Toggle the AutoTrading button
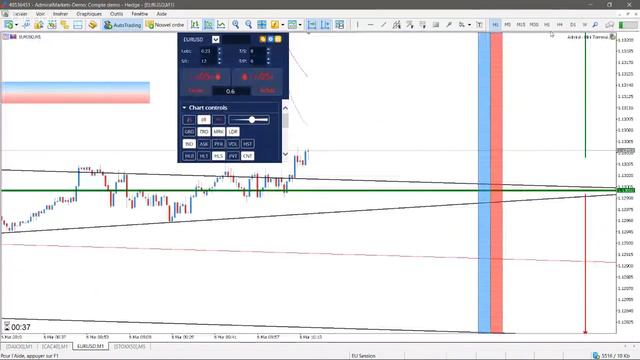Screen dimensions: 640x360 [122, 25]
